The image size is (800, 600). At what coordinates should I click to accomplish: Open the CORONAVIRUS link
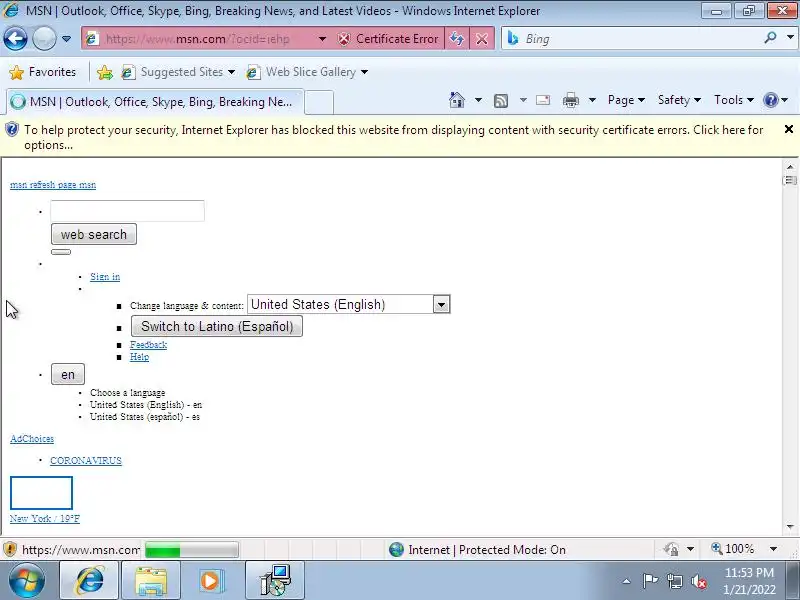[x=86, y=461]
